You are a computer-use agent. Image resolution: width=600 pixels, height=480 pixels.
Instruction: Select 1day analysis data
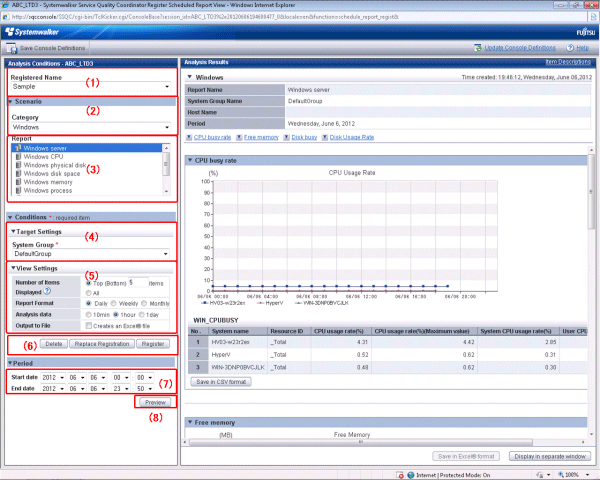[142, 315]
